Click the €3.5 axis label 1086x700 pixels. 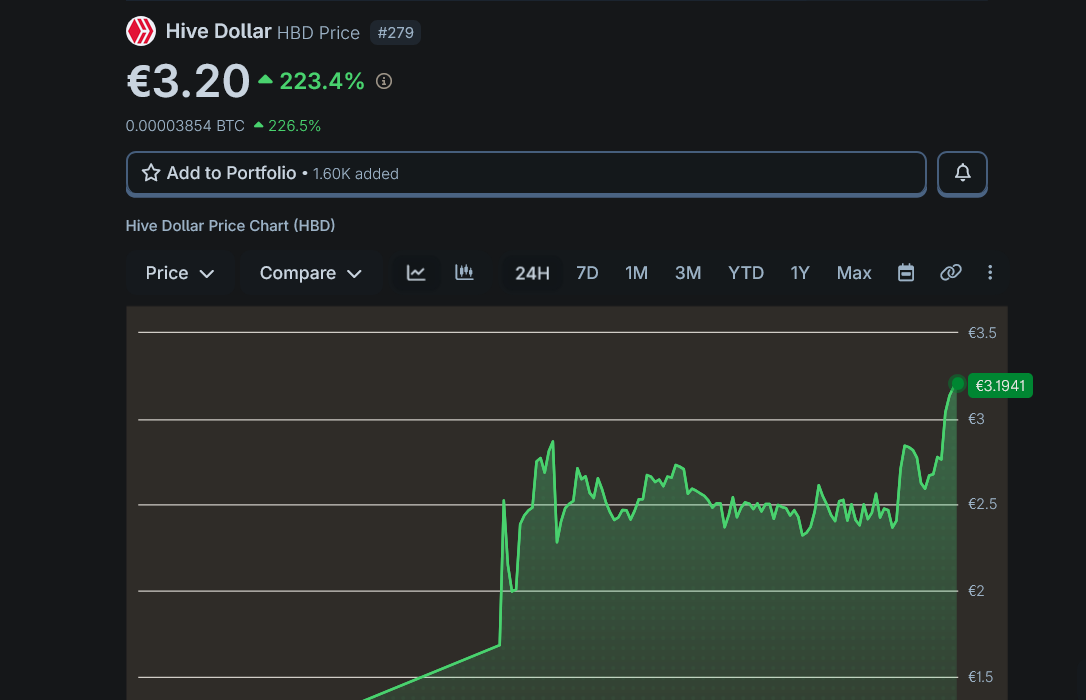click(x=982, y=333)
